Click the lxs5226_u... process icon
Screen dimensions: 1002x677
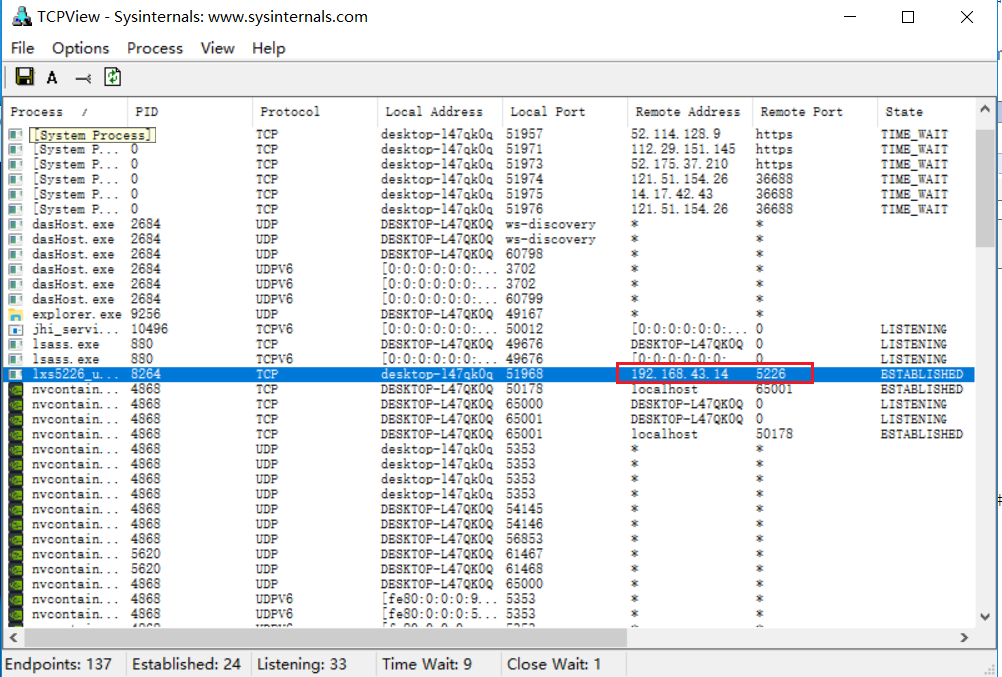[x=15, y=375]
